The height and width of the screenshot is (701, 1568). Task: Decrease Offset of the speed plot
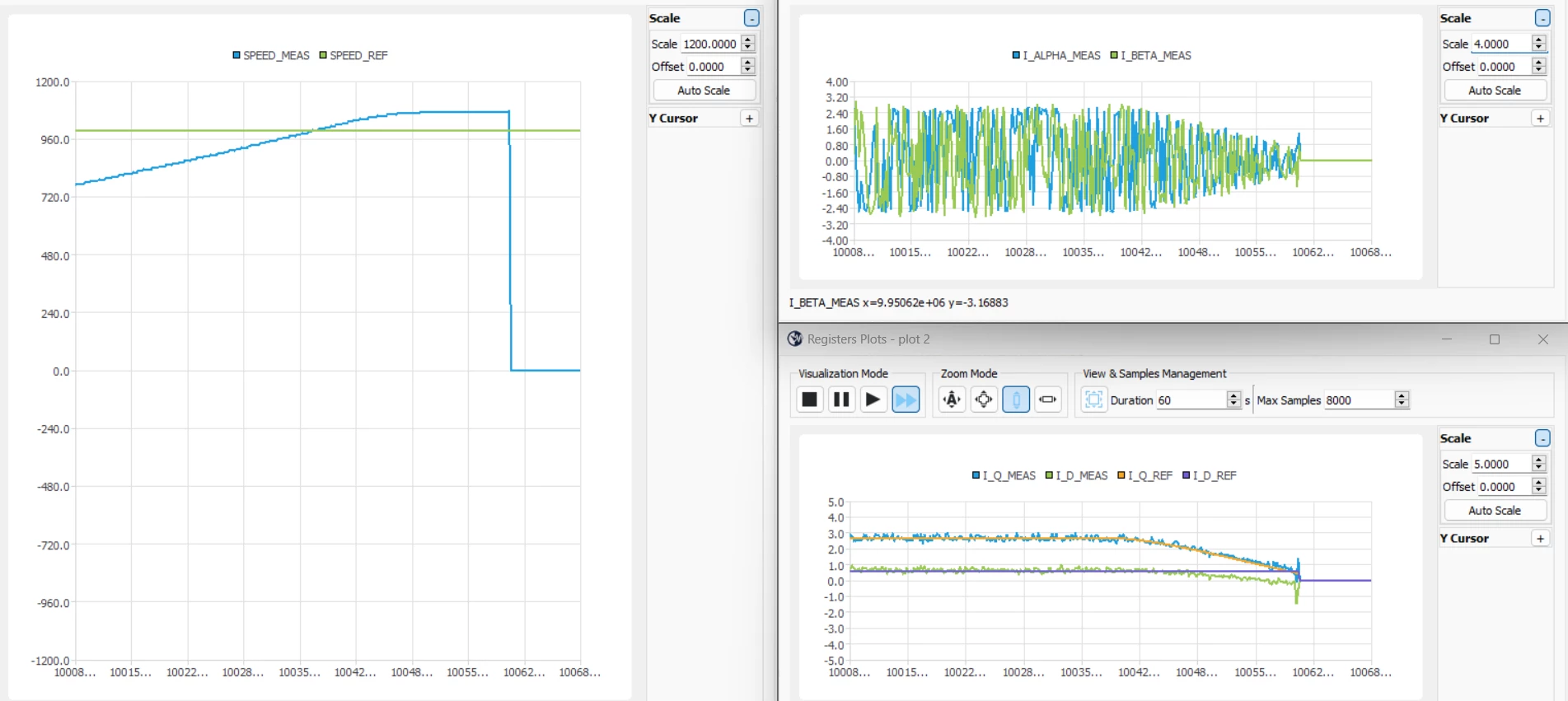(748, 70)
